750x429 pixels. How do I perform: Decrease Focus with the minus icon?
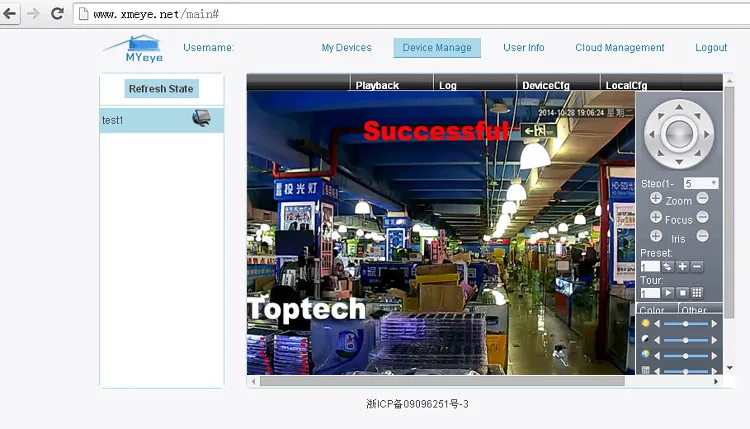tap(702, 217)
